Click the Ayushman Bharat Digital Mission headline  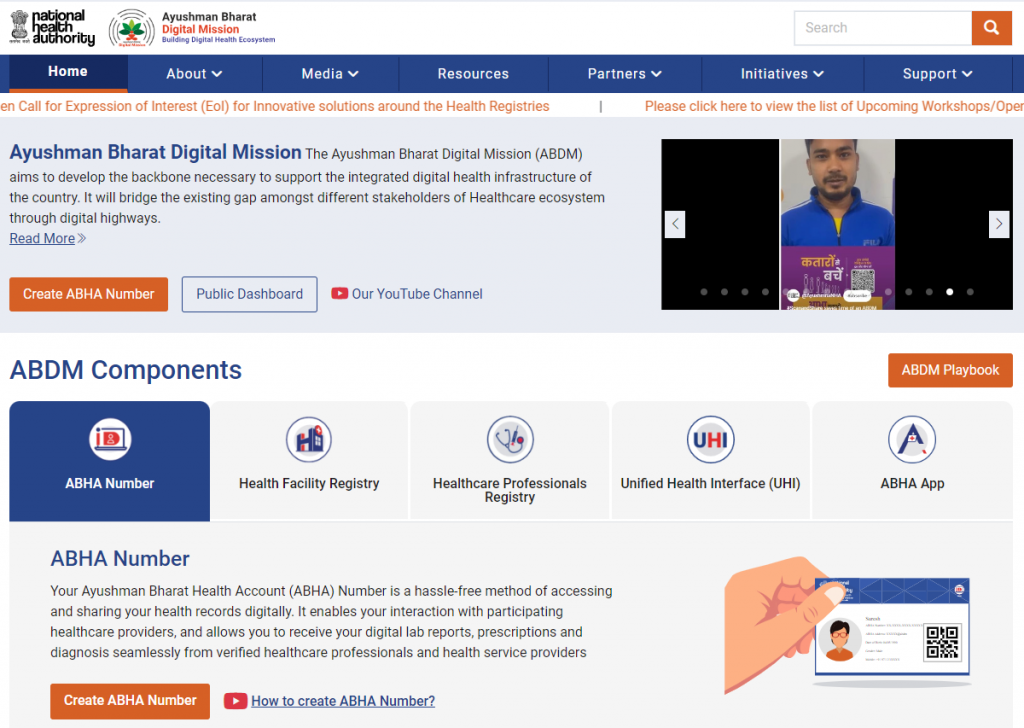pyautogui.click(x=155, y=152)
